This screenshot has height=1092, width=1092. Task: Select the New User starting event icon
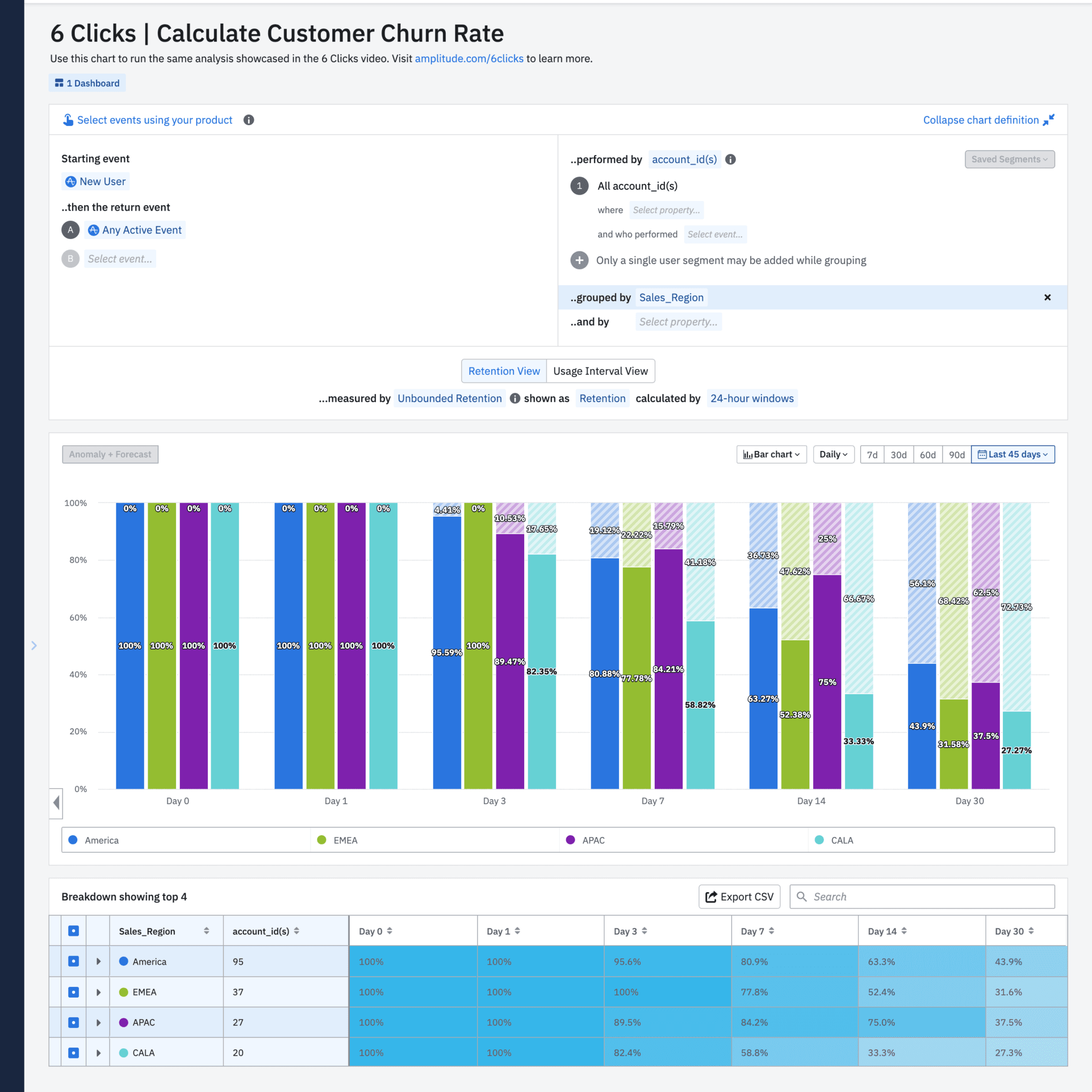point(71,181)
